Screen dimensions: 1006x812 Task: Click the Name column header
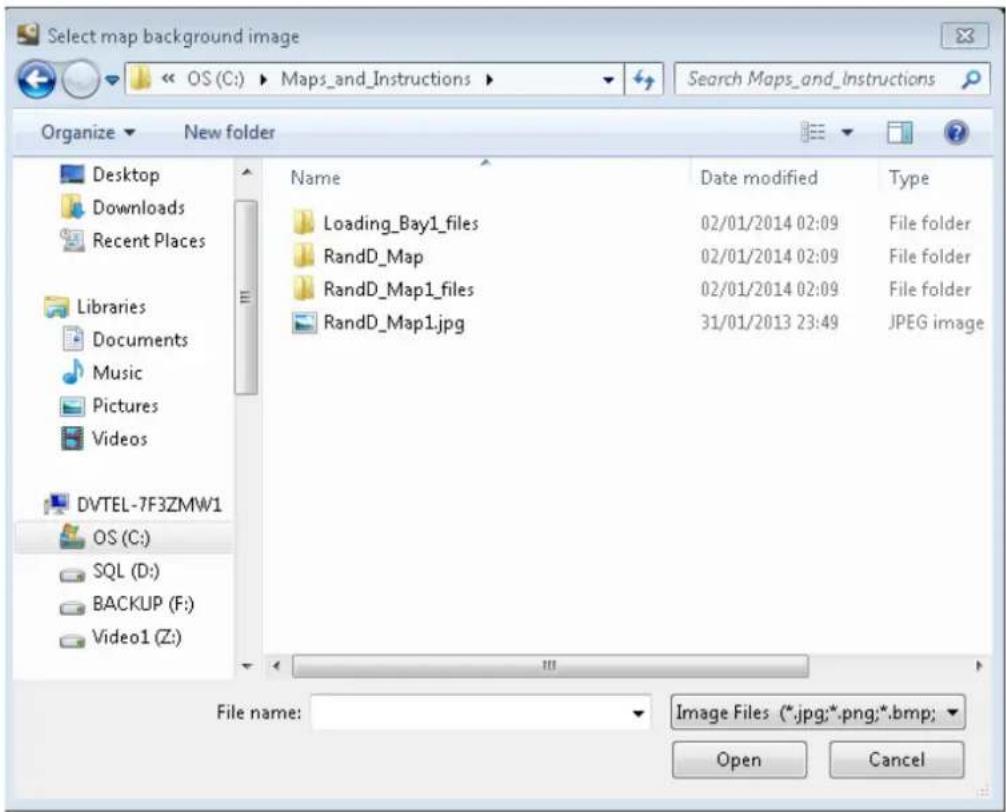click(x=315, y=178)
